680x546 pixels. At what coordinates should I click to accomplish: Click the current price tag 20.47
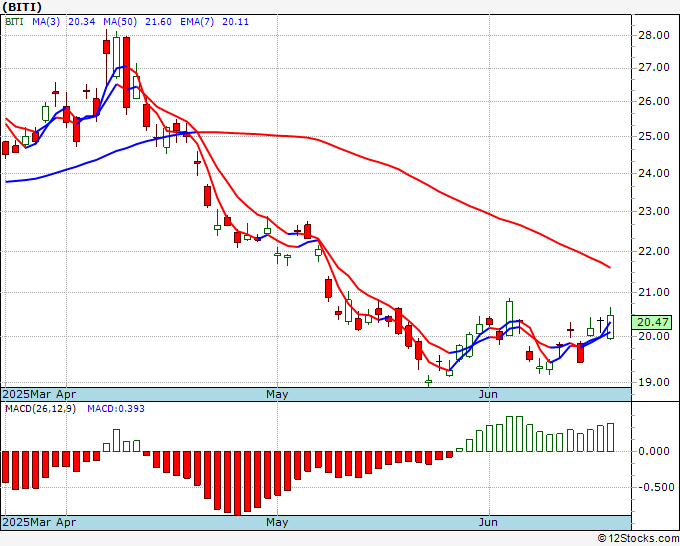[653, 322]
